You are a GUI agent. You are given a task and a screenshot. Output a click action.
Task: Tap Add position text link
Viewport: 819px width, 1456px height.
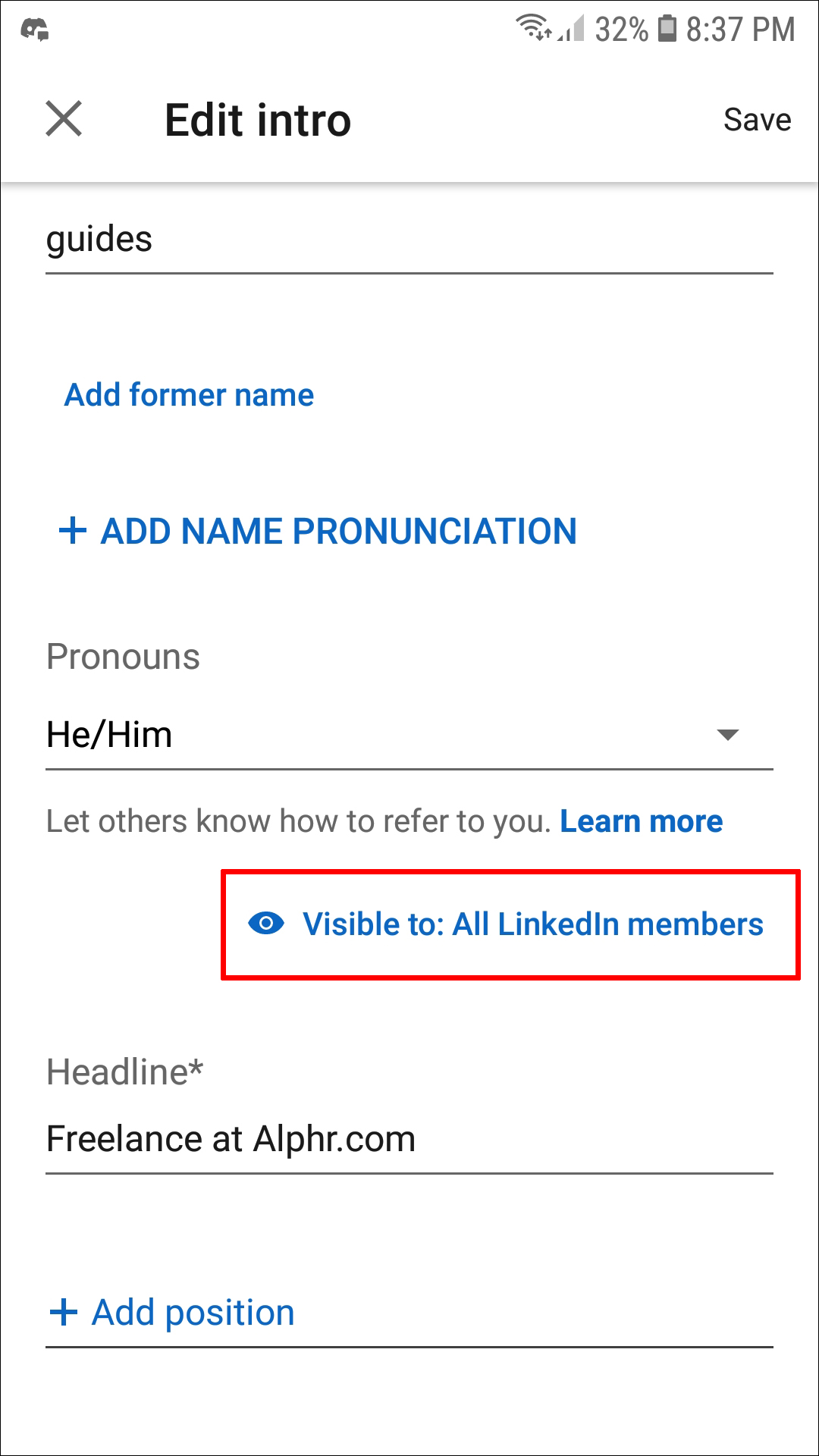[x=193, y=1313]
